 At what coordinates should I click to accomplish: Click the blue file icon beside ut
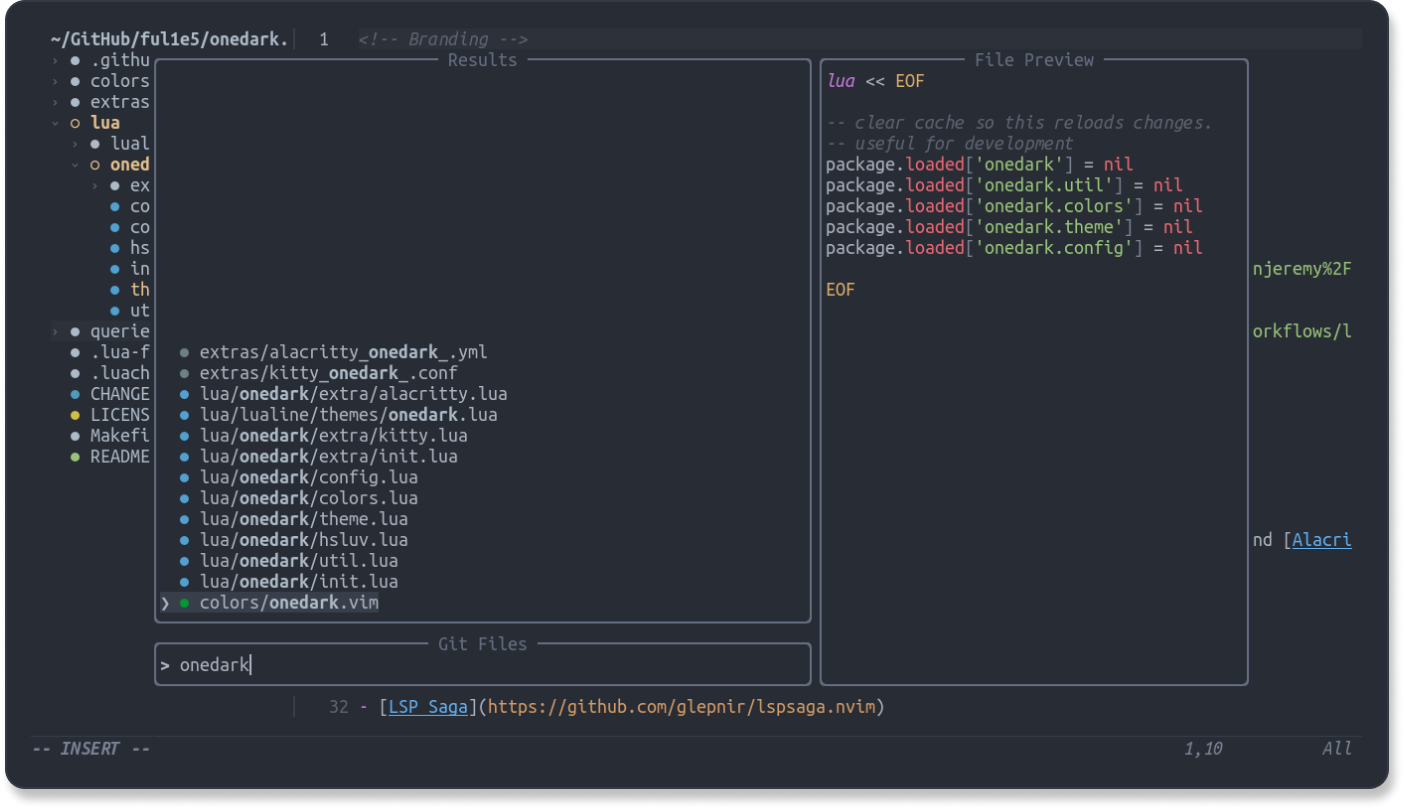pos(115,311)
